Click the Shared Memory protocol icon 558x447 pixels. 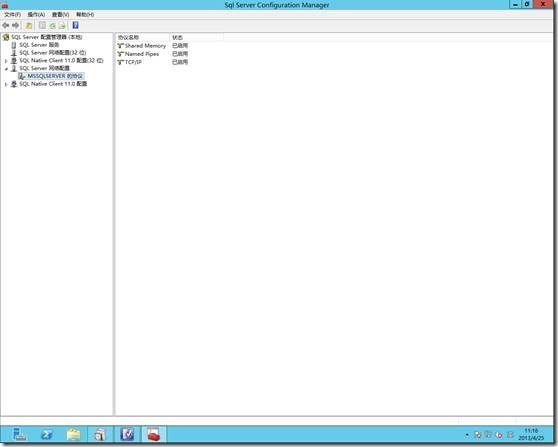[x=121, y=46]
